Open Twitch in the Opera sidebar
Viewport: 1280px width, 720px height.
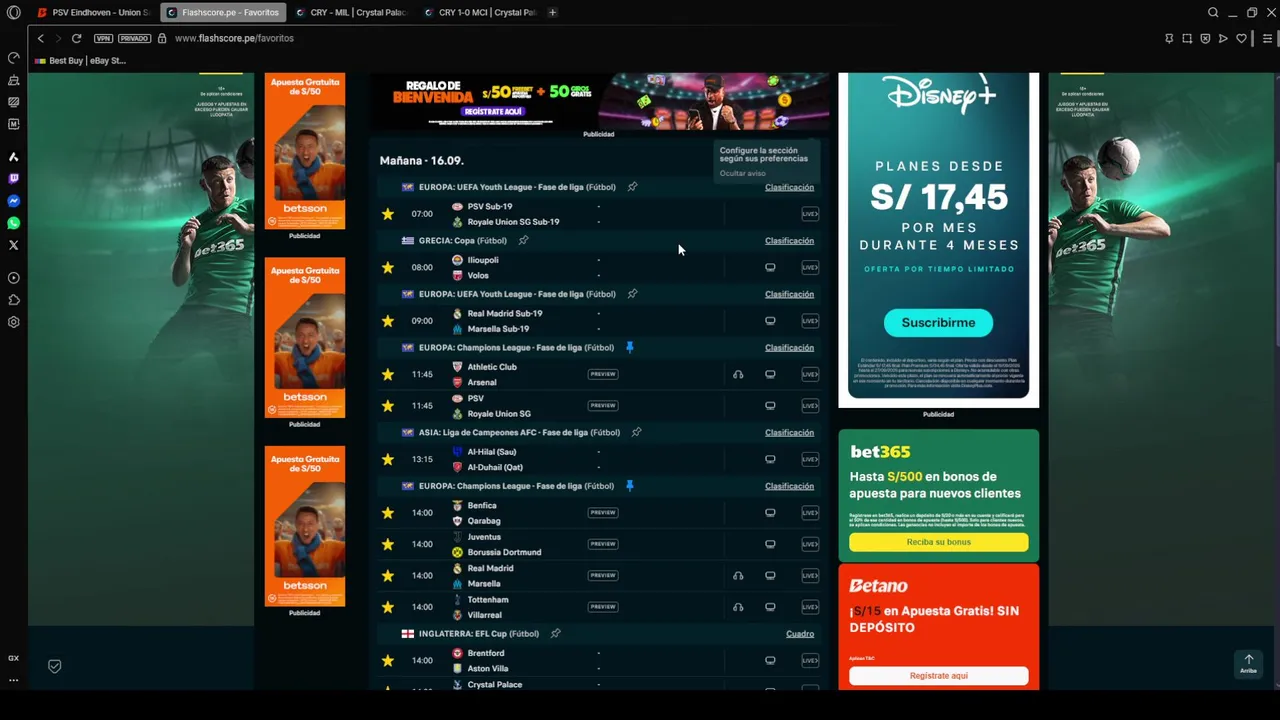(14, 179)
